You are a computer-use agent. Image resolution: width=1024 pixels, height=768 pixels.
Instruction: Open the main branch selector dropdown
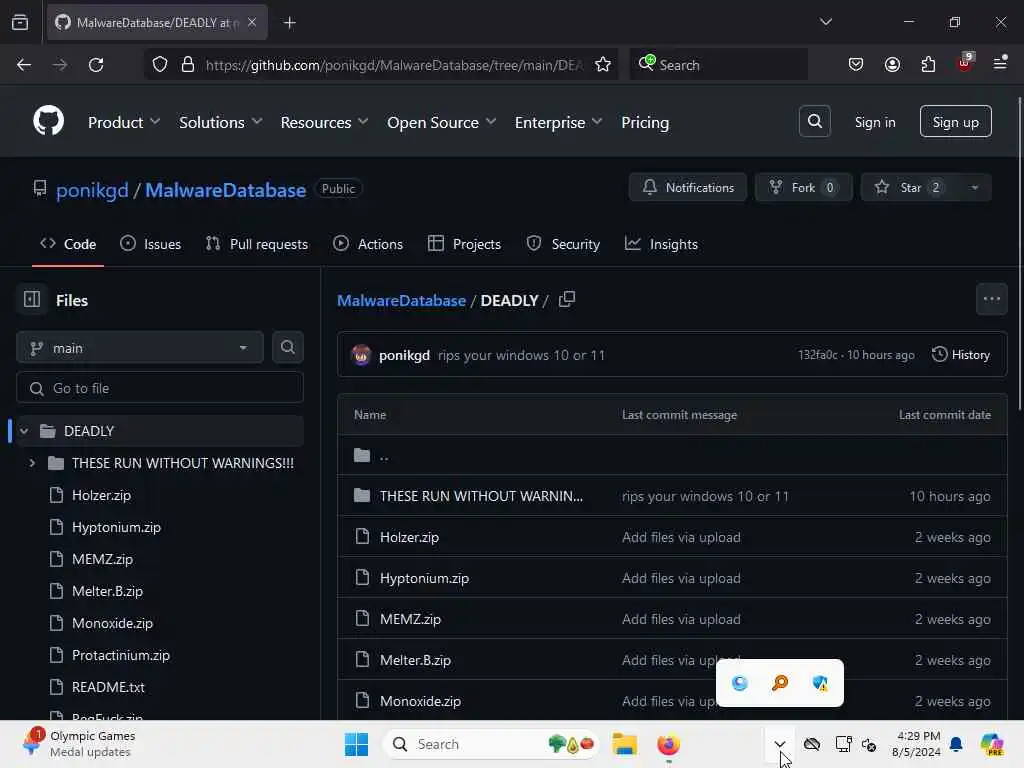click(140, 347)
